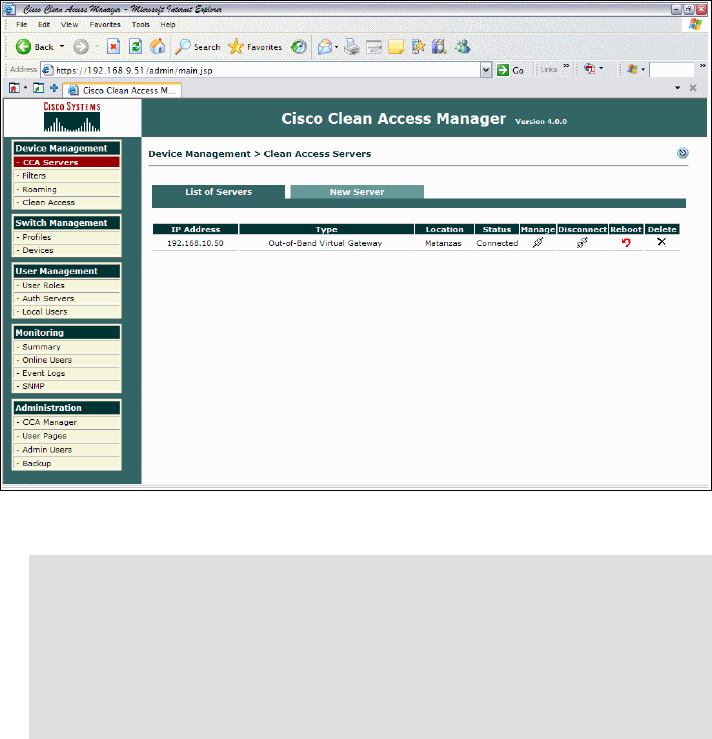
Task: Click the Print icon in the toolbar
Action: click(352, 47)
